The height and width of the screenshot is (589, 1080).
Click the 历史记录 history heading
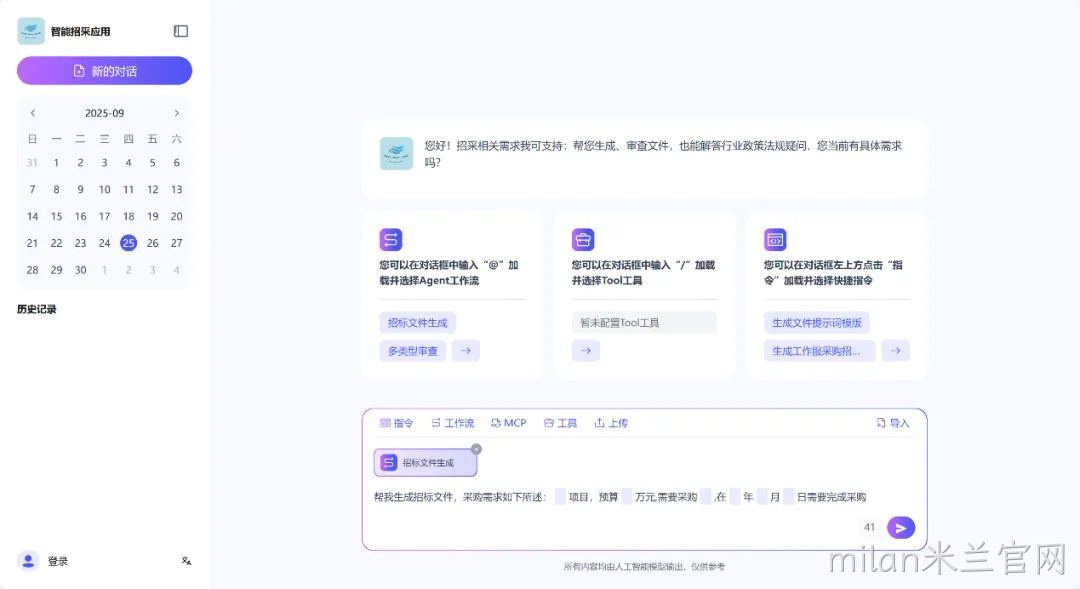coord(37,309)
